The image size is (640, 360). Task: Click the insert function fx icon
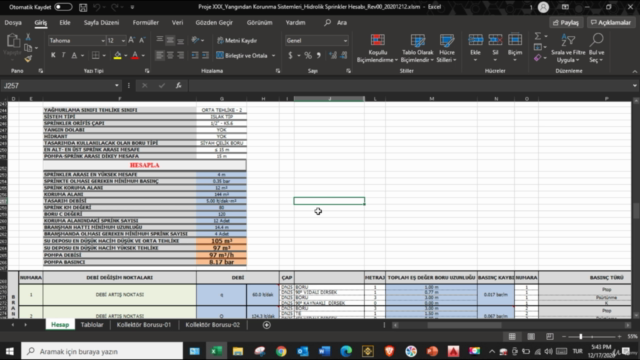pyautogui.click(x=178, y=86)
